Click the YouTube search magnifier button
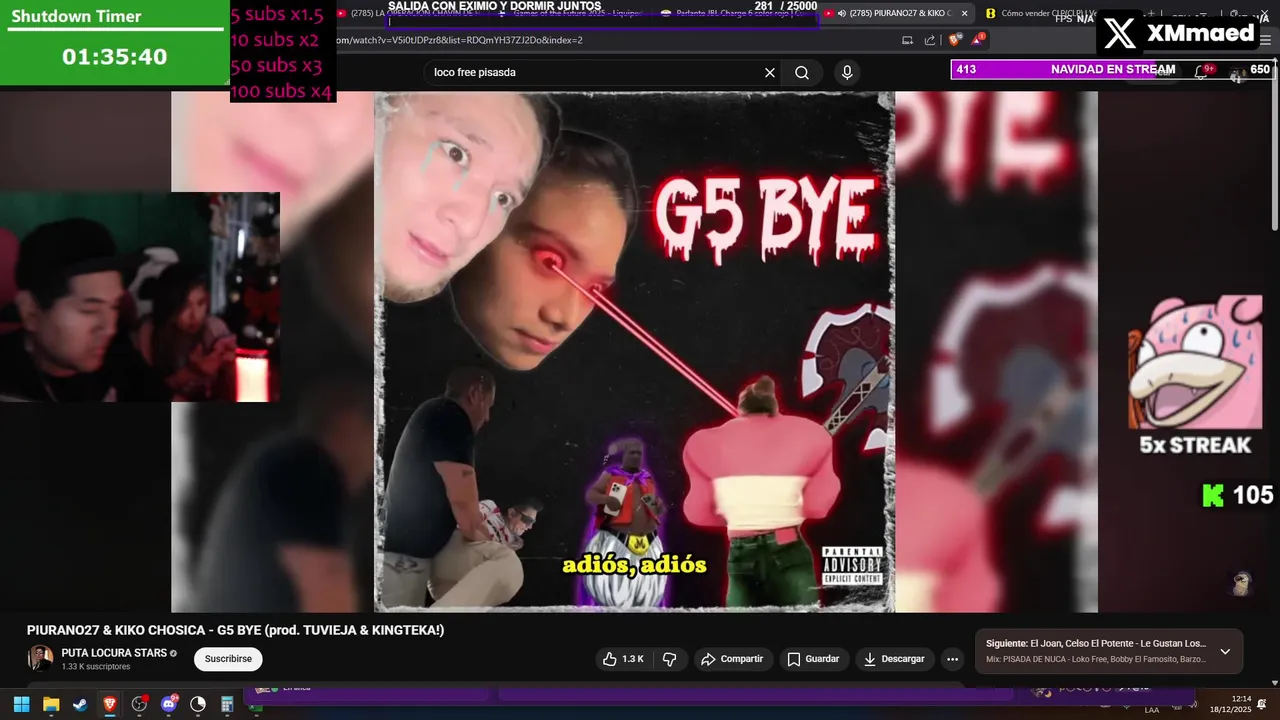1280x720 pixels. (802, 72)
